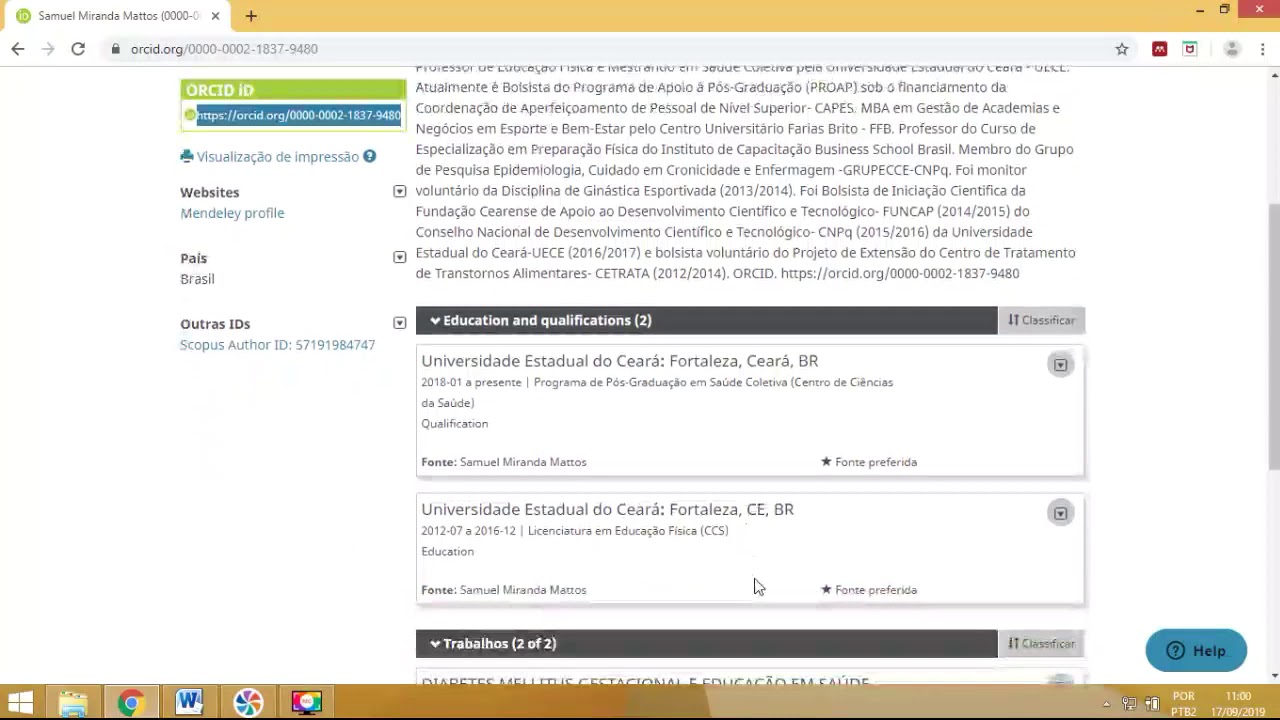Expand details of the Licenciatura education entry
The image size is (1280, 720).
point(1060,513)
